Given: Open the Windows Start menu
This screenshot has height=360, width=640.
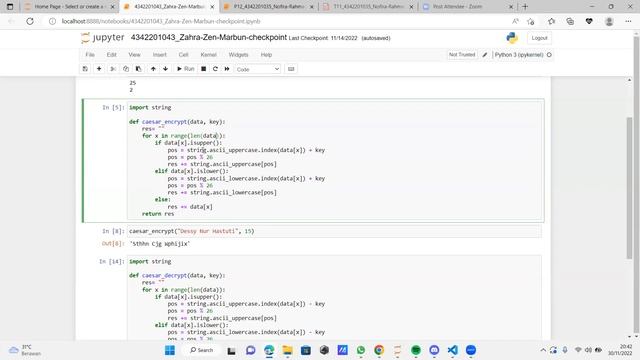Looking at the screenshot, I should point(170,350).
